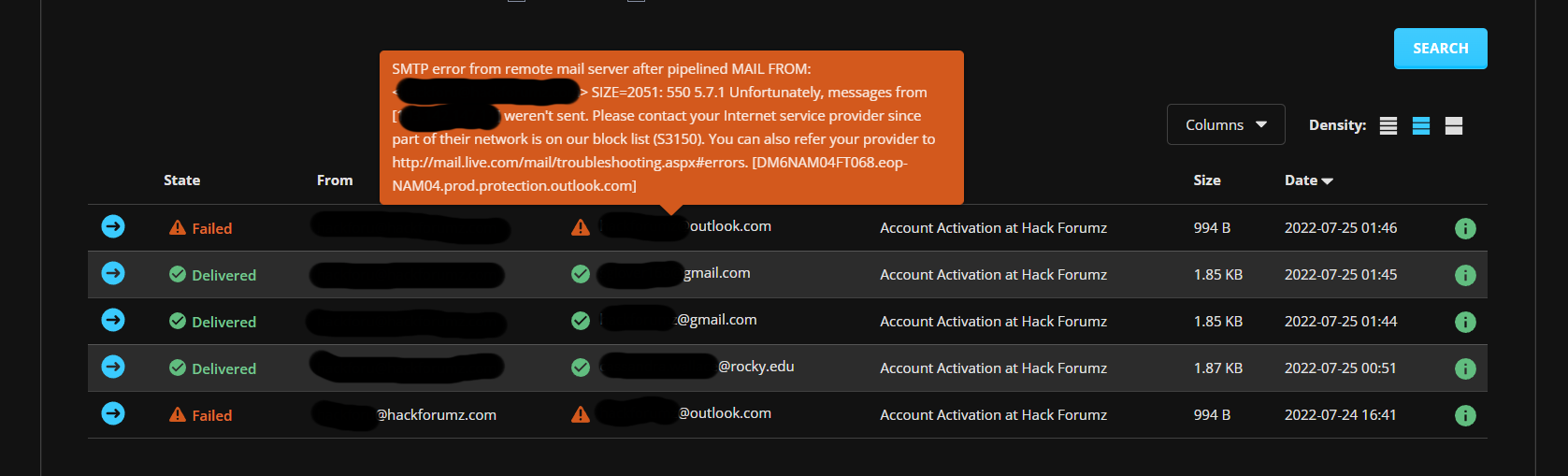This screenshot has height=476, width=1568.
Task: Open the Columns dropdown
Action: [1226, 124]
